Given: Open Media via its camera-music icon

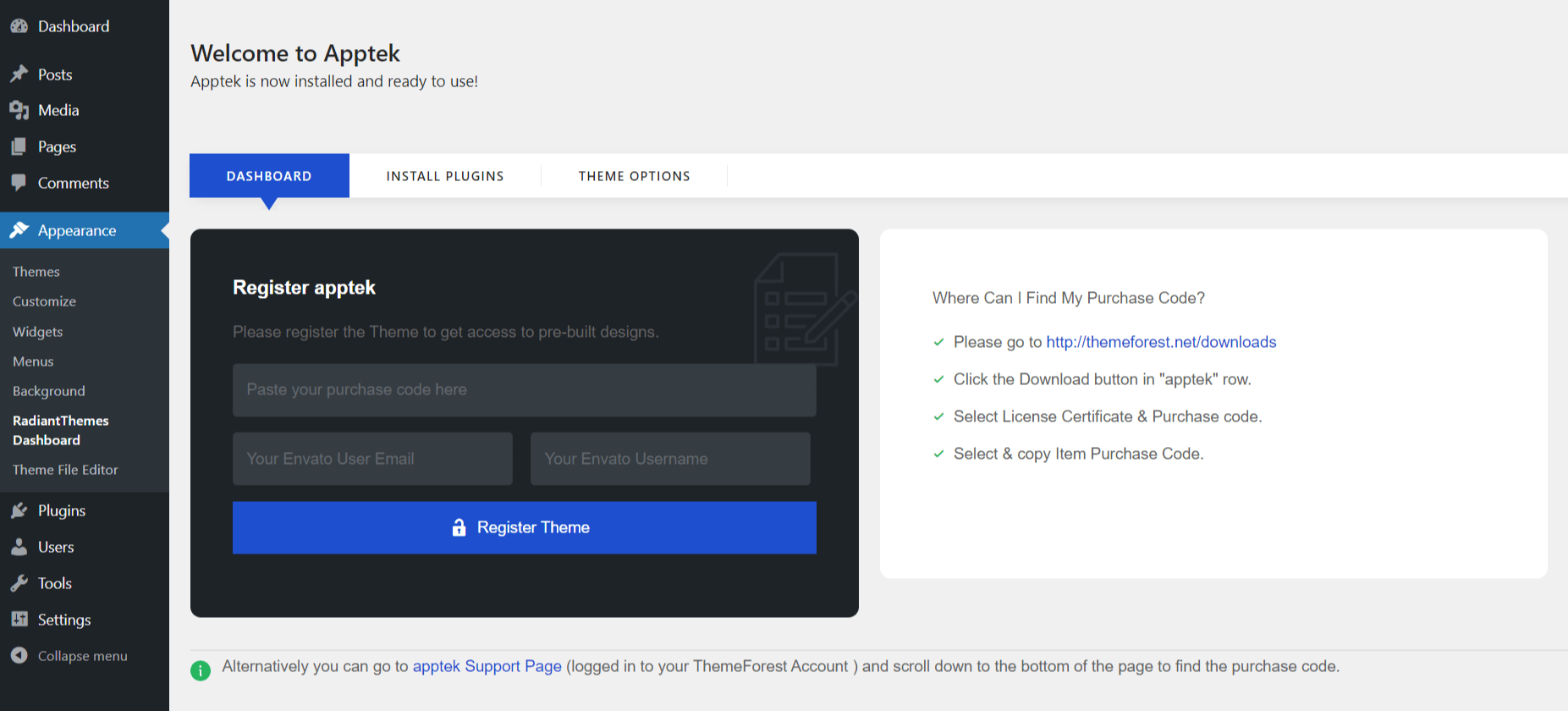Looking at the screenshot, I should 19,110.
